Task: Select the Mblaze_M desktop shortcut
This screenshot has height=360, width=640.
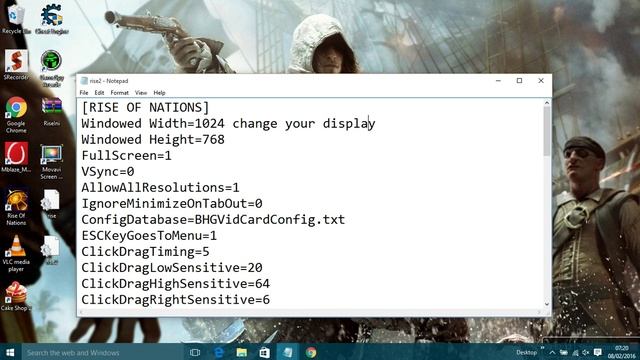Action: (16, 157)
